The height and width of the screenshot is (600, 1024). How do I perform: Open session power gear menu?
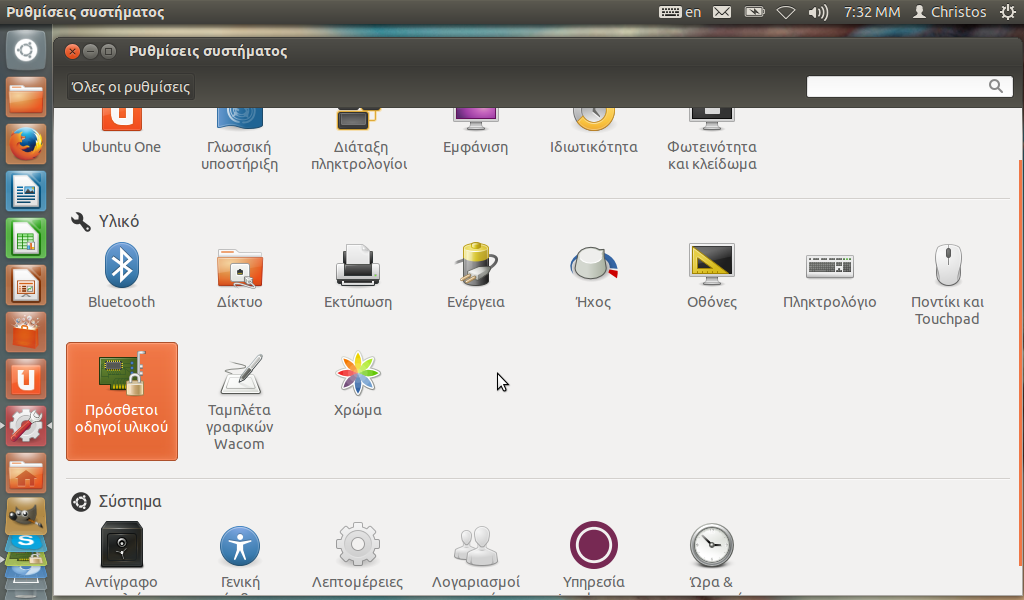pos(1008,12)
